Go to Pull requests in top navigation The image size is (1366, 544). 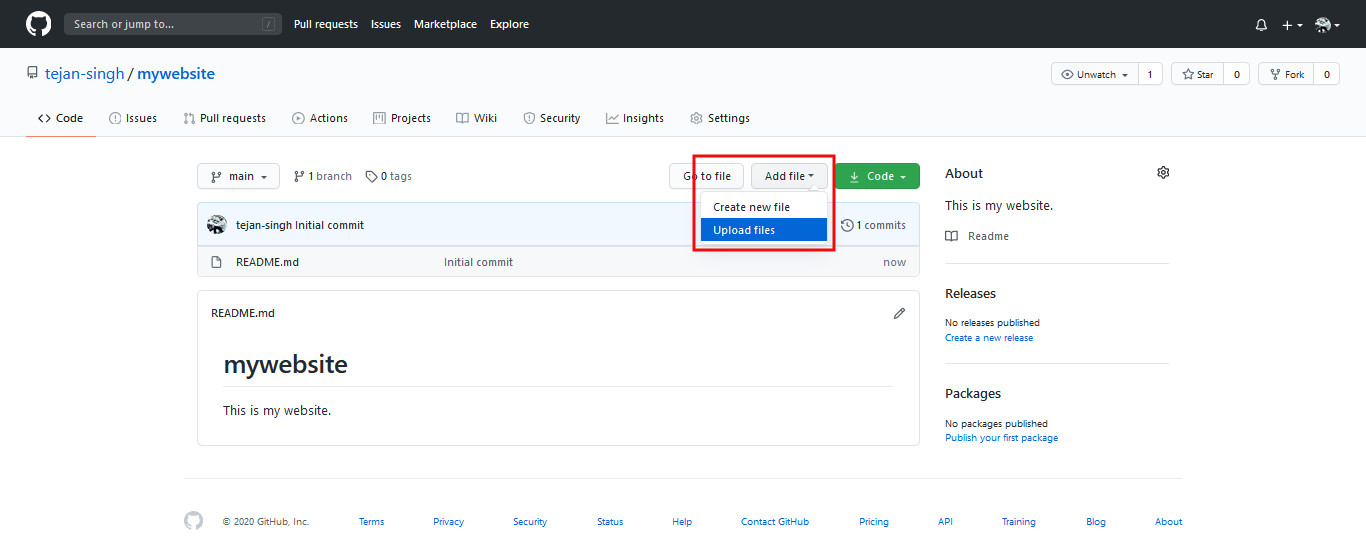point(326,24)
